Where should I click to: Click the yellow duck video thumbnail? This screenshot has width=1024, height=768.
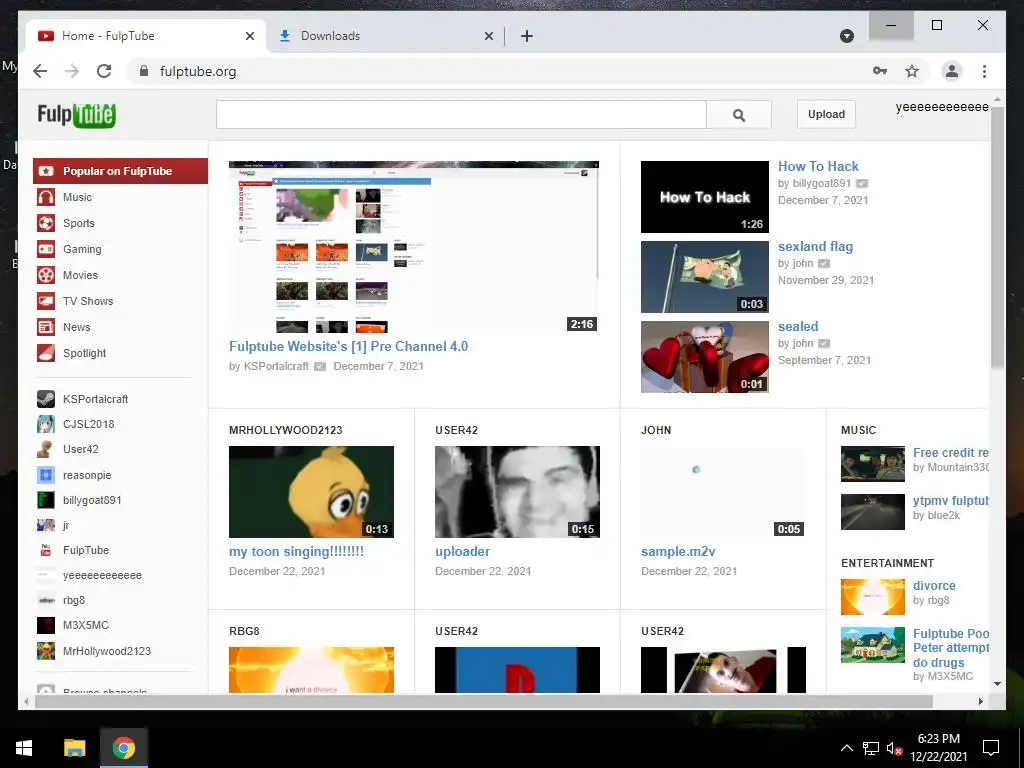tap(311, 492)
